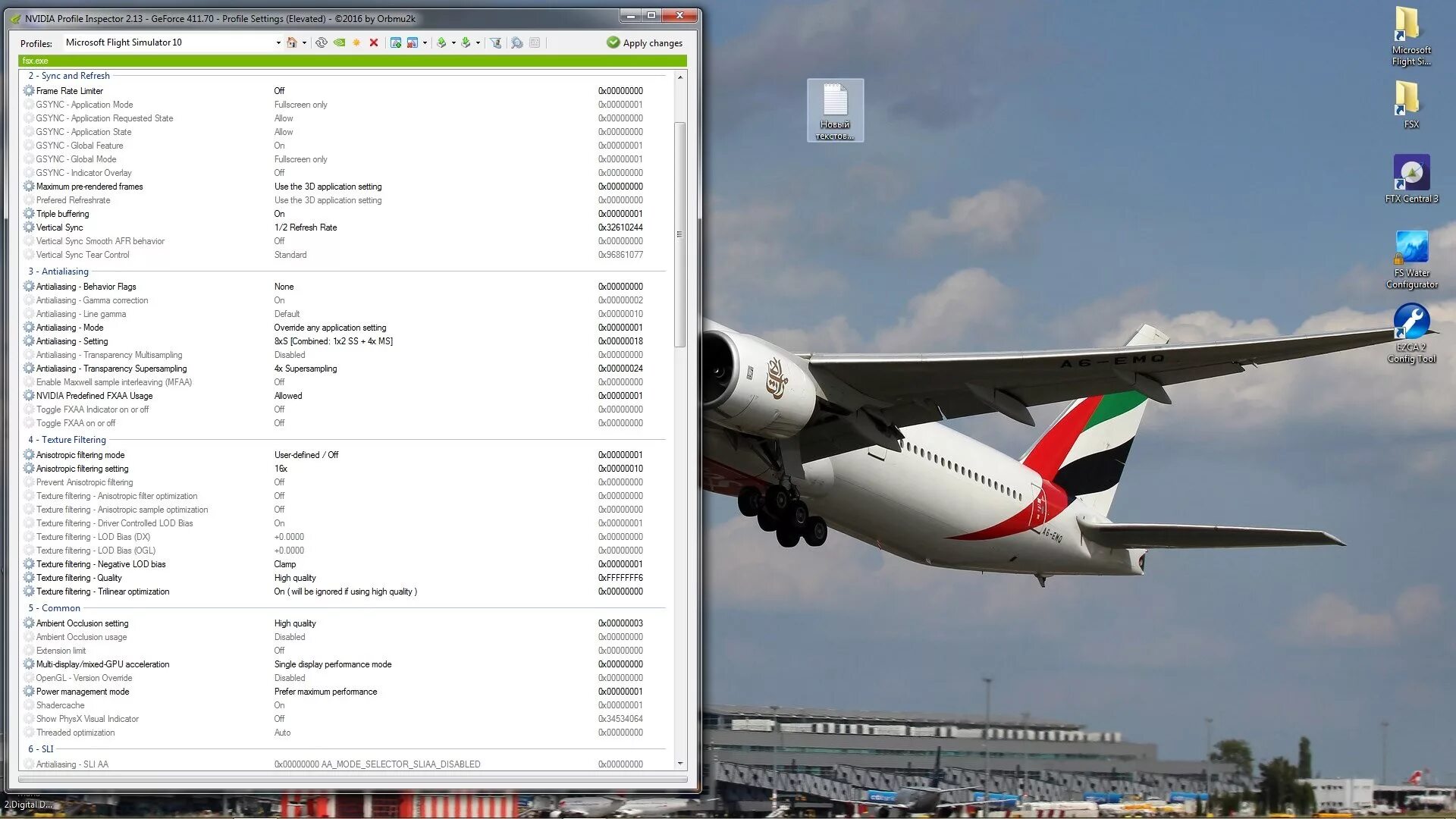Expand the export profiles dropdown arrow
The image size is (1456, 819).
coord(453,43)
